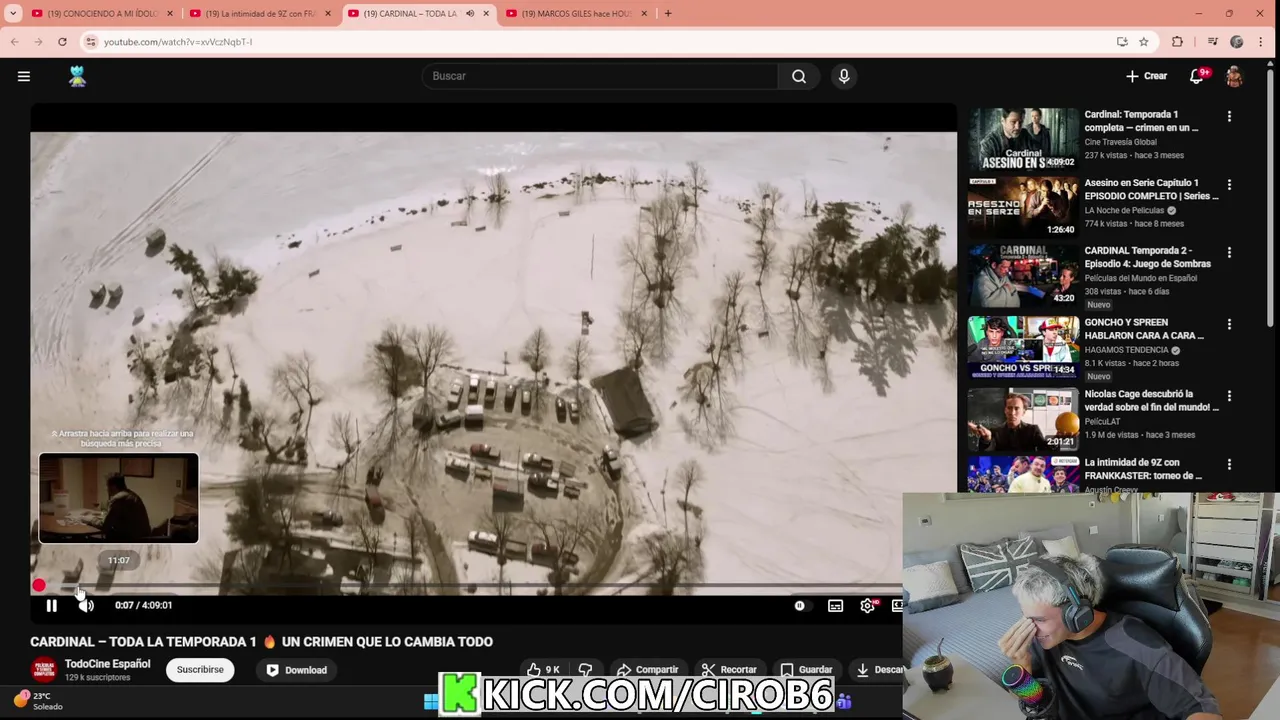Save video with Guardar button
Viewport: 1280px width, 720px height.
(x=806, y=670)
